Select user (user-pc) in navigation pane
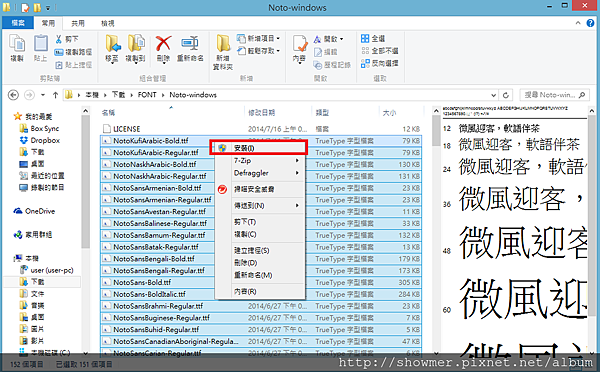This screenshot has height=372, width=600. coord(47,270)
